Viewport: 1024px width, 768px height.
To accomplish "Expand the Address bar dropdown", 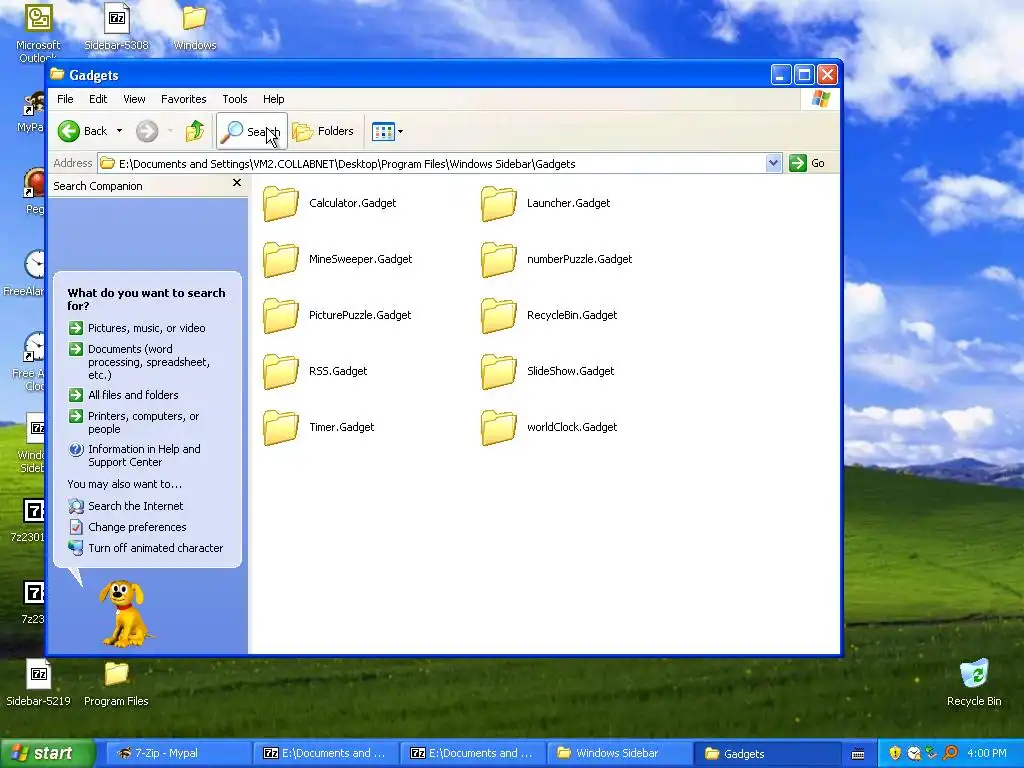I will (x=773, y=163).
